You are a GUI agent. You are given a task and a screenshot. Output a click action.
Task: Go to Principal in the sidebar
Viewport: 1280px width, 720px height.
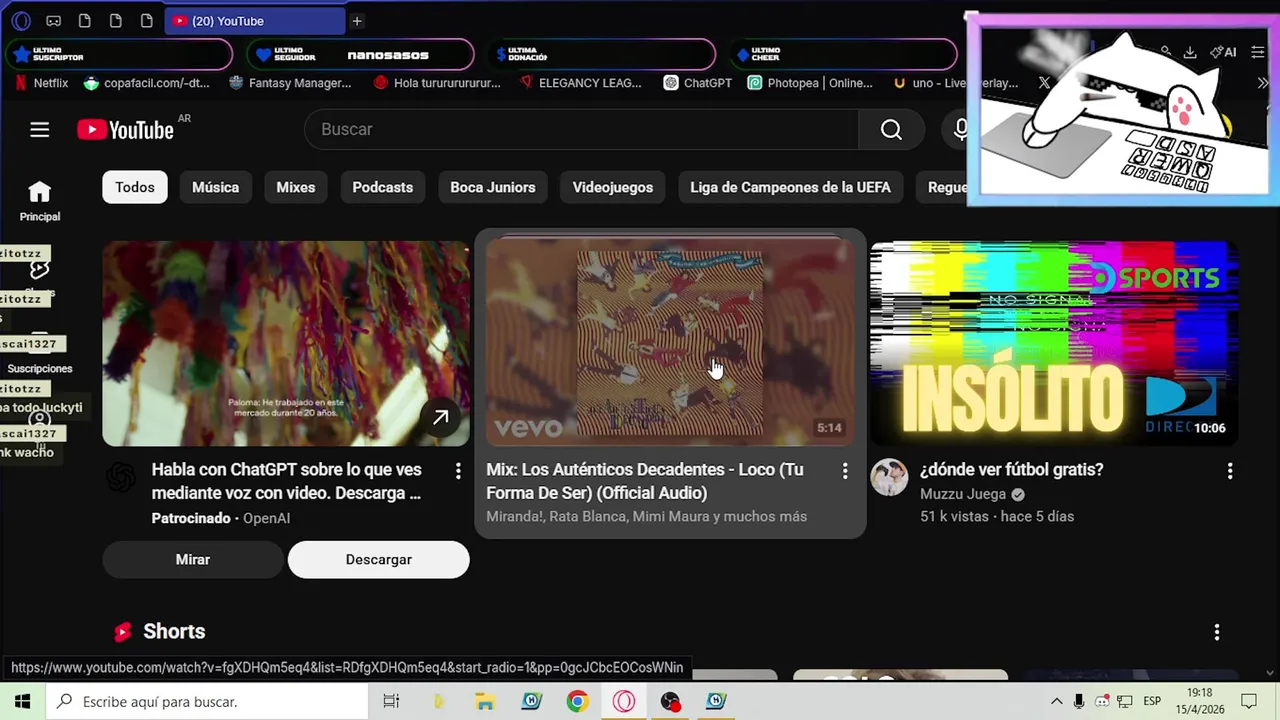tap(39, 201)
